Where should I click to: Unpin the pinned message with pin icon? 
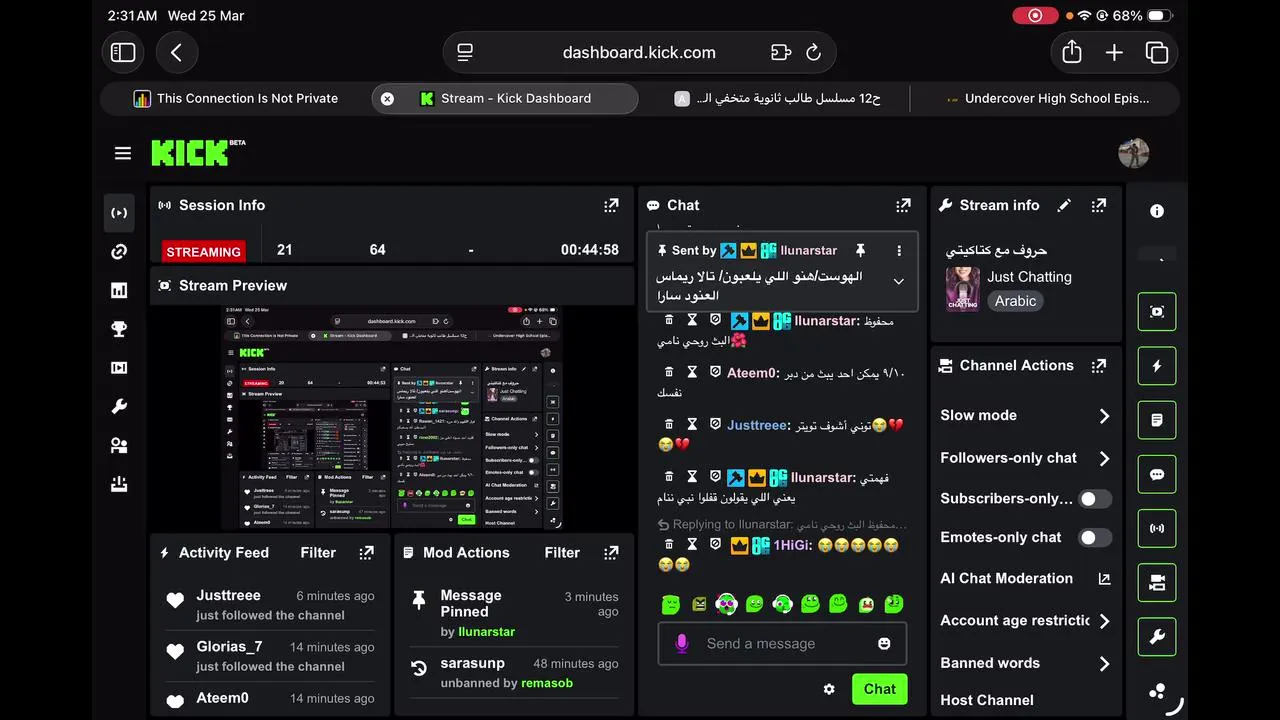point(859,250)
